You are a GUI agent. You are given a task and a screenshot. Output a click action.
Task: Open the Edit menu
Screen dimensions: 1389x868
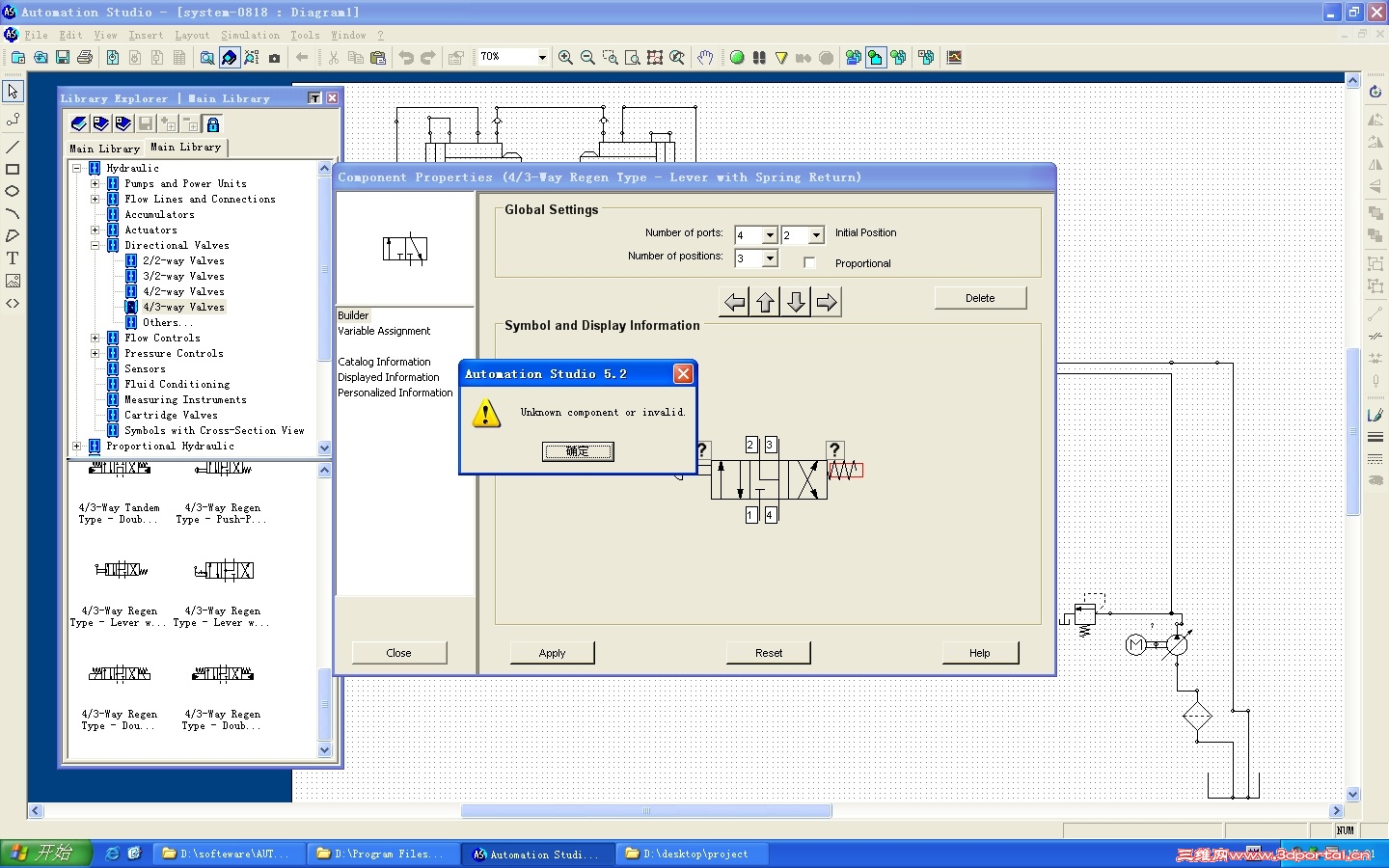click(70, 36)
